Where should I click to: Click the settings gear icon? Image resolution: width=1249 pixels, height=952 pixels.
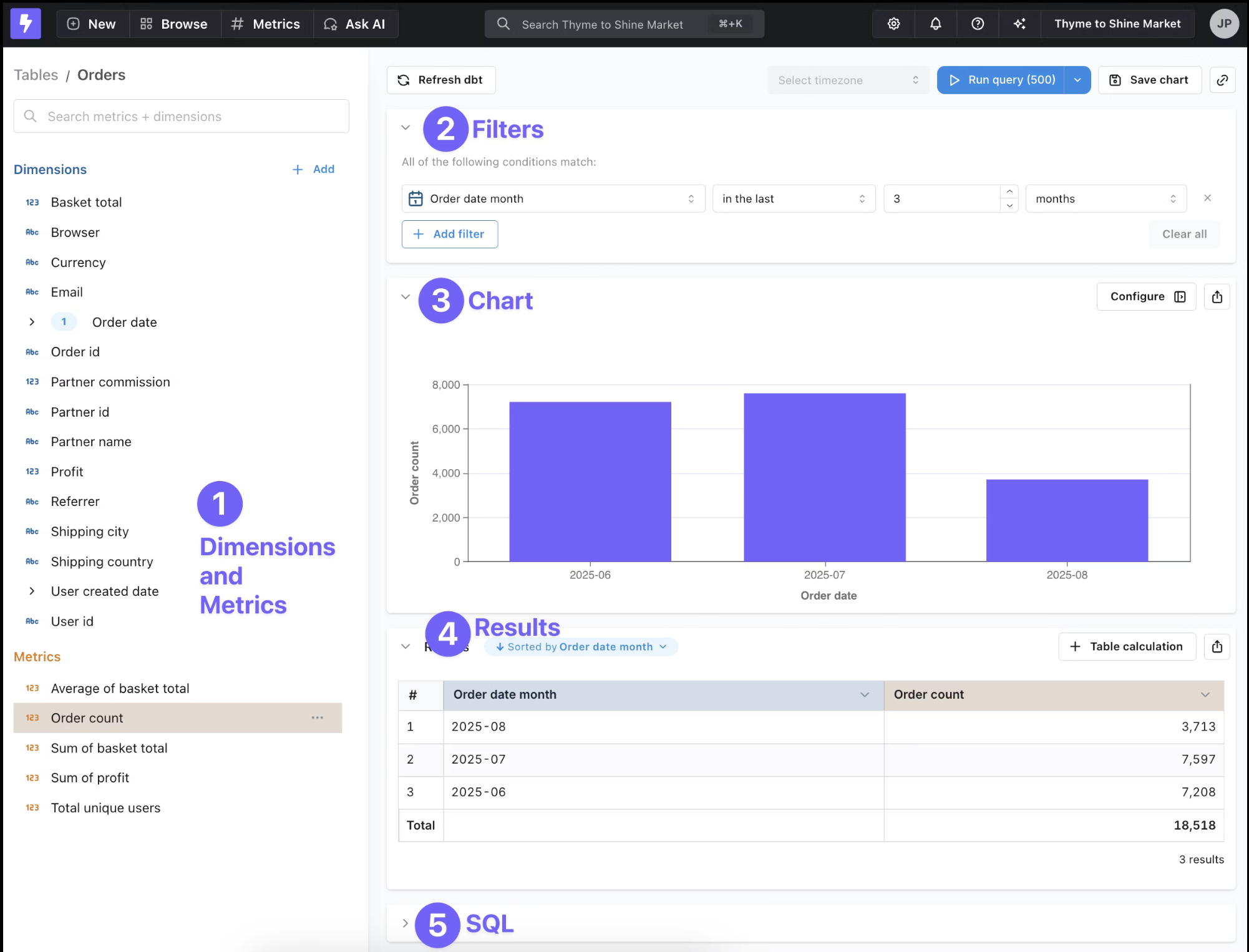(893, 24)
